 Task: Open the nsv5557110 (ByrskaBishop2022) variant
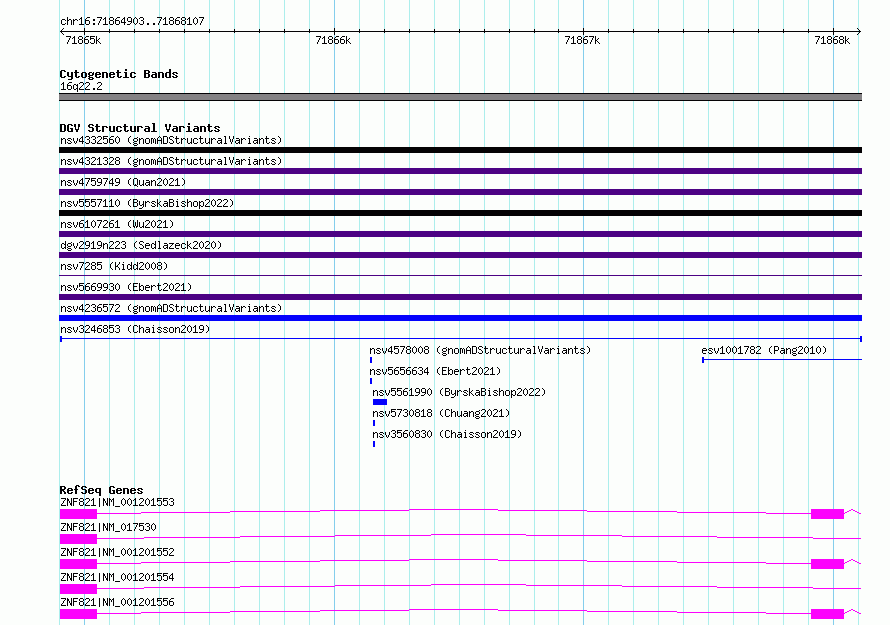pos(147,203)
